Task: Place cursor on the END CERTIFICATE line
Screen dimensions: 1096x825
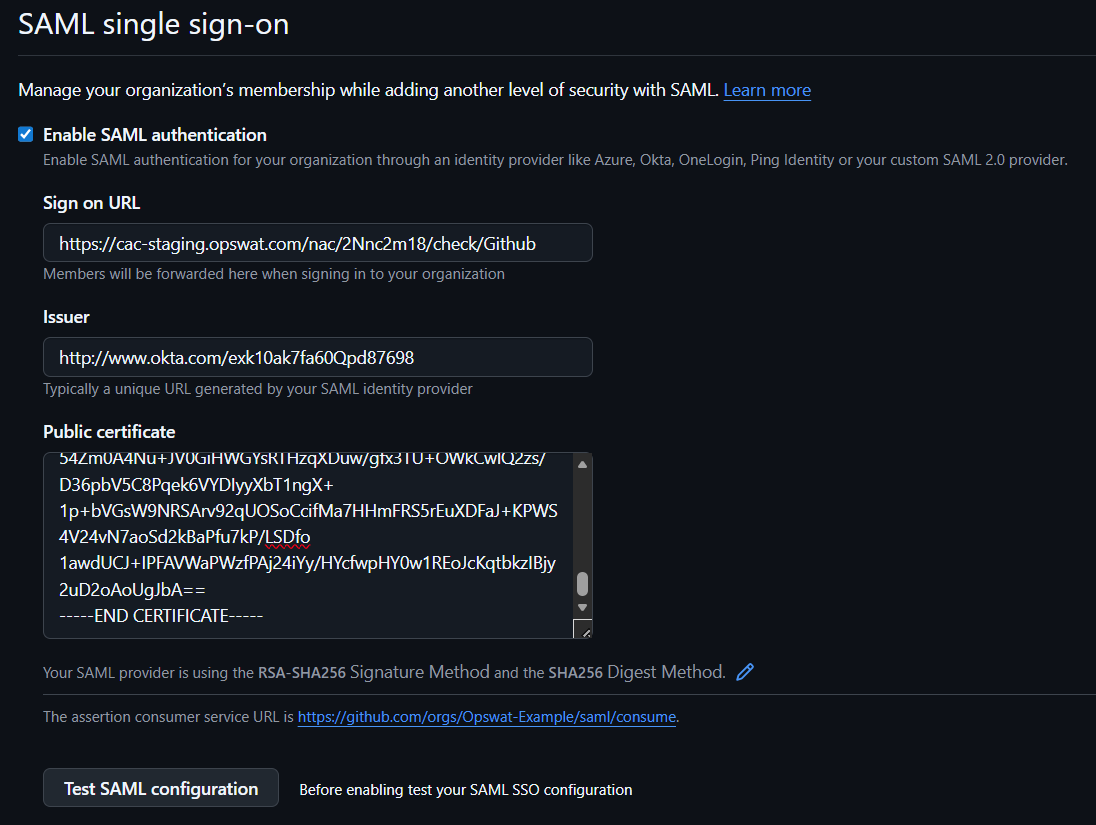Action: [x=162, y=616]
